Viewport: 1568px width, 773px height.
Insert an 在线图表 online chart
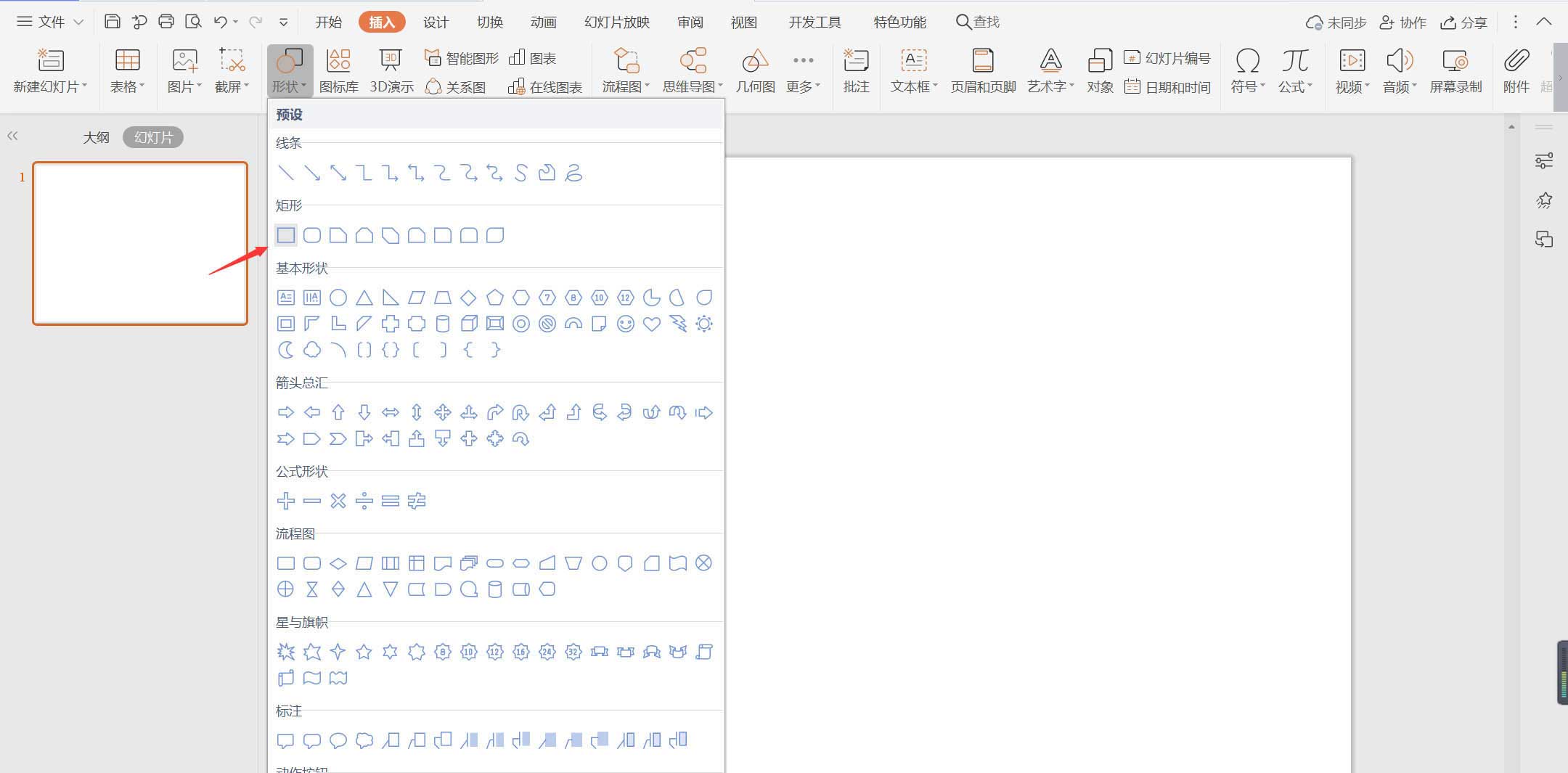[544, 87]
